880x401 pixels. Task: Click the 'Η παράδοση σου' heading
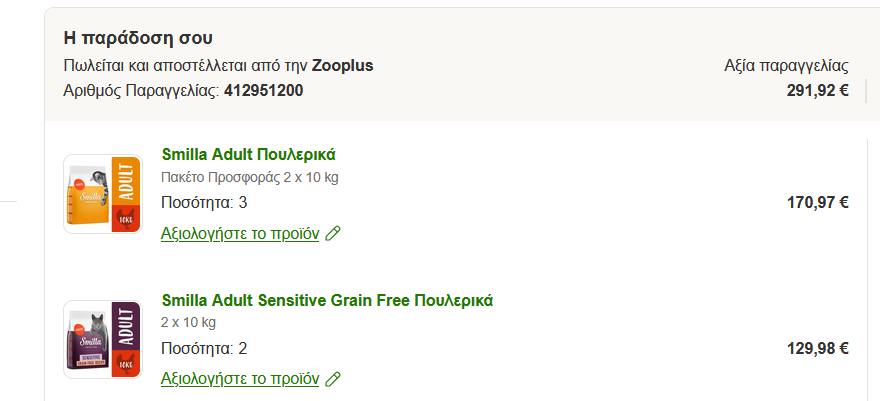click(x=137, y=39)
